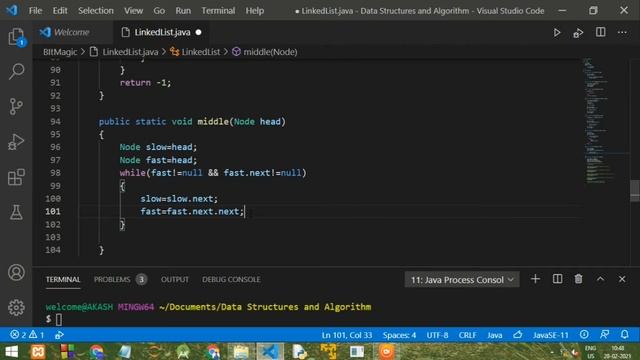Split the editor to the right

600,32
